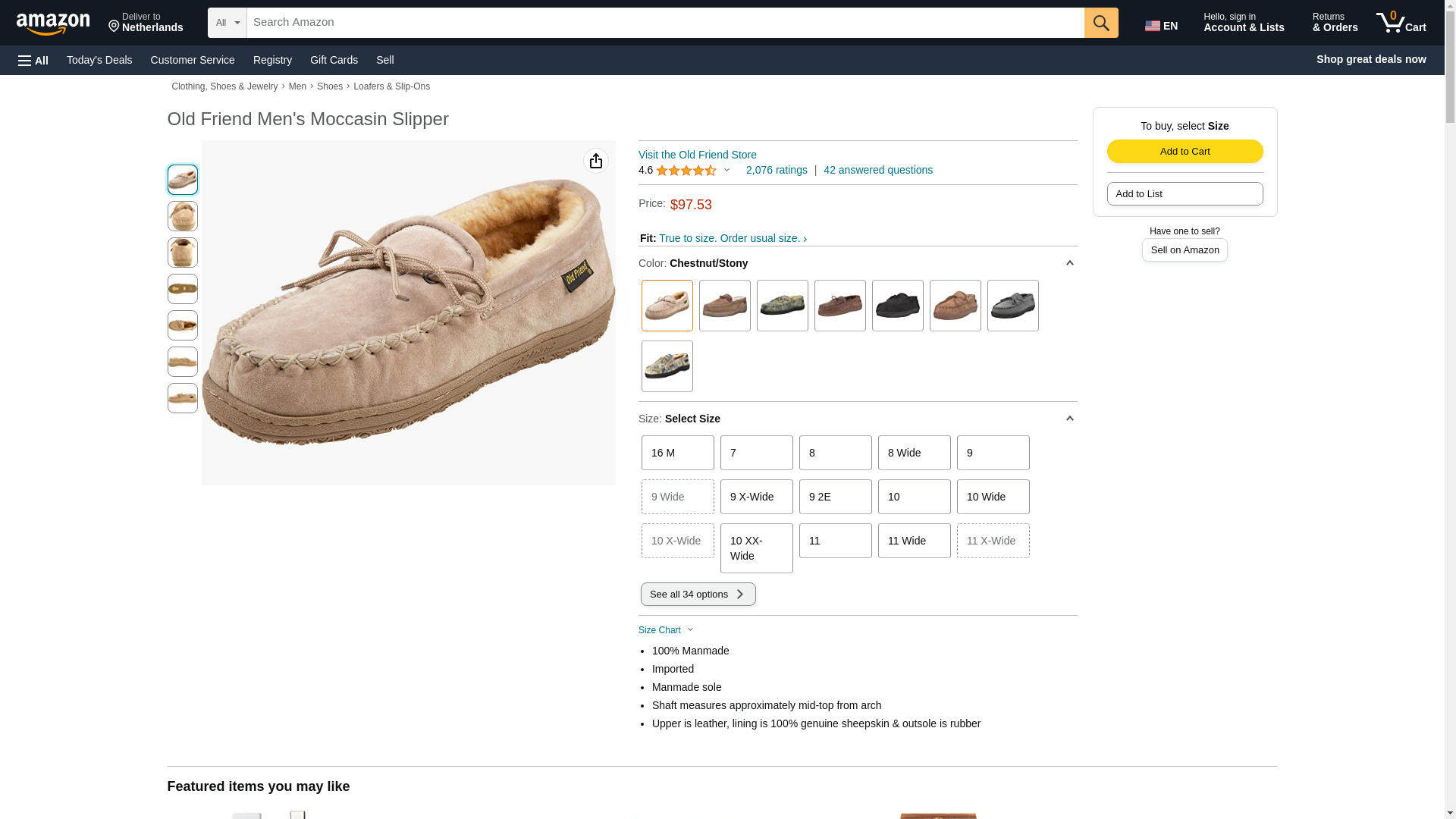Image resolution: width=1456 pixels, height=819 pixels.
Task: Click the search magnifier Go button
Action: [x=1101, y=23]
